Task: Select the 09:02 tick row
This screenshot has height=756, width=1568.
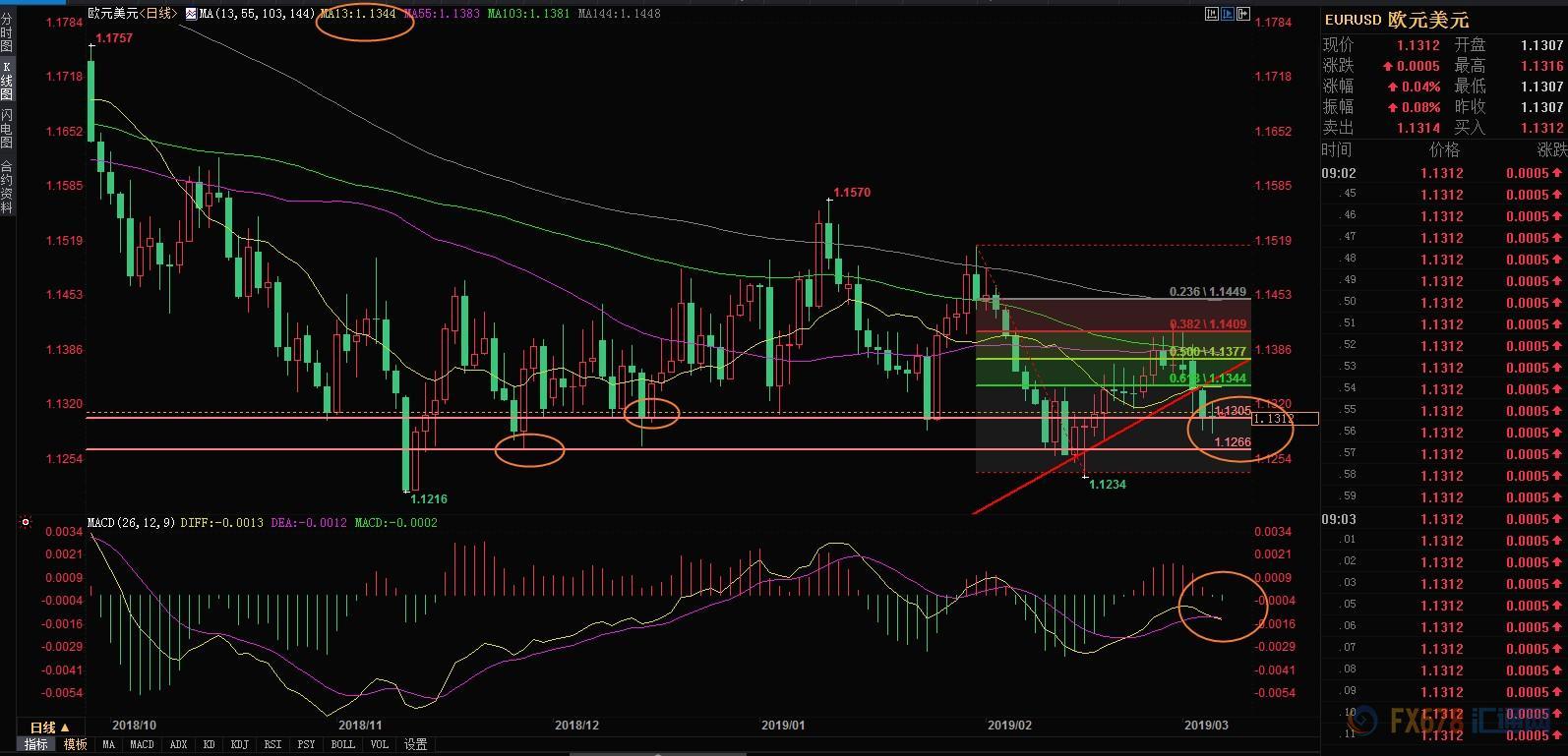Action: click(1444, 173)
